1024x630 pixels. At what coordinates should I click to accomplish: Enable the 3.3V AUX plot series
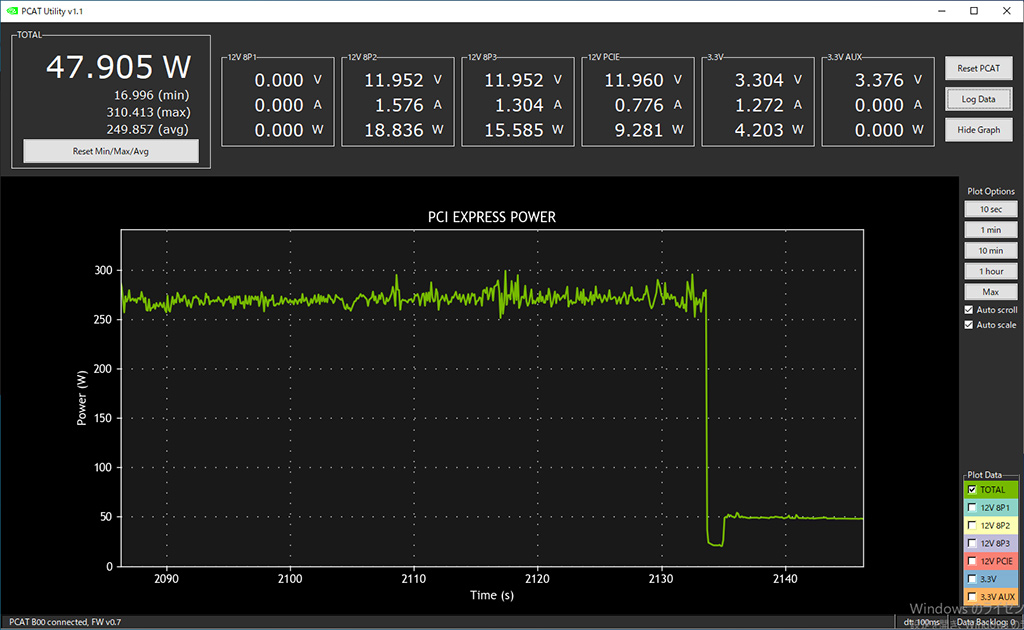971,597
